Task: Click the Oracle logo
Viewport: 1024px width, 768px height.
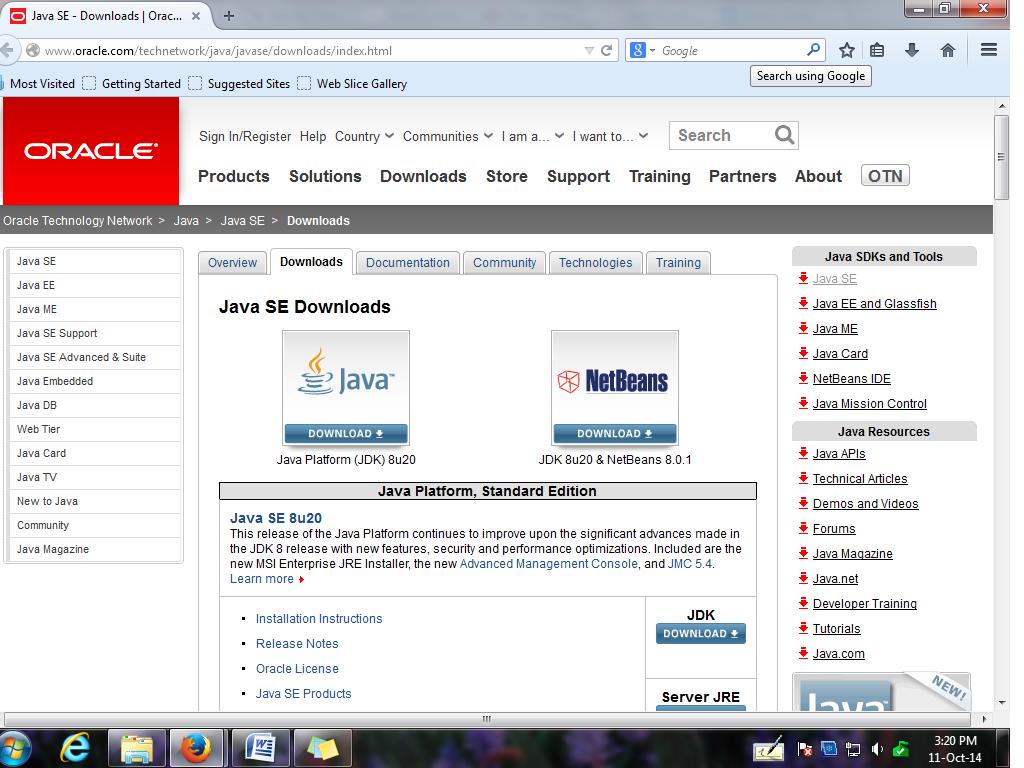Action: [x=91, y=151]
